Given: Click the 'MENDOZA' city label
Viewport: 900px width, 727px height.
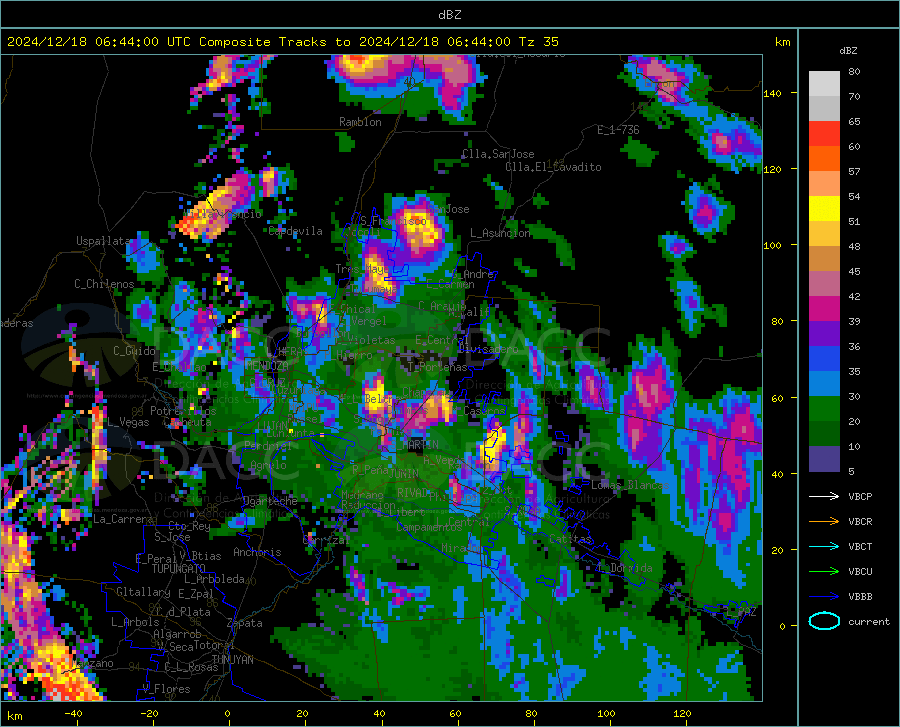Looking at the screenshot, I should pos(267,365).
